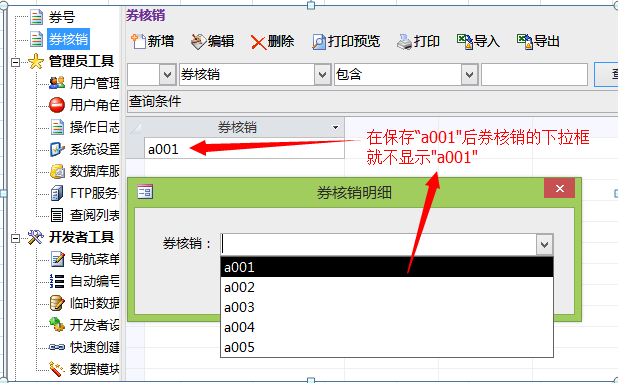Open 打印预览 (Print Preview)
This screenshot has width=618, height=383.
click(319, 42)
